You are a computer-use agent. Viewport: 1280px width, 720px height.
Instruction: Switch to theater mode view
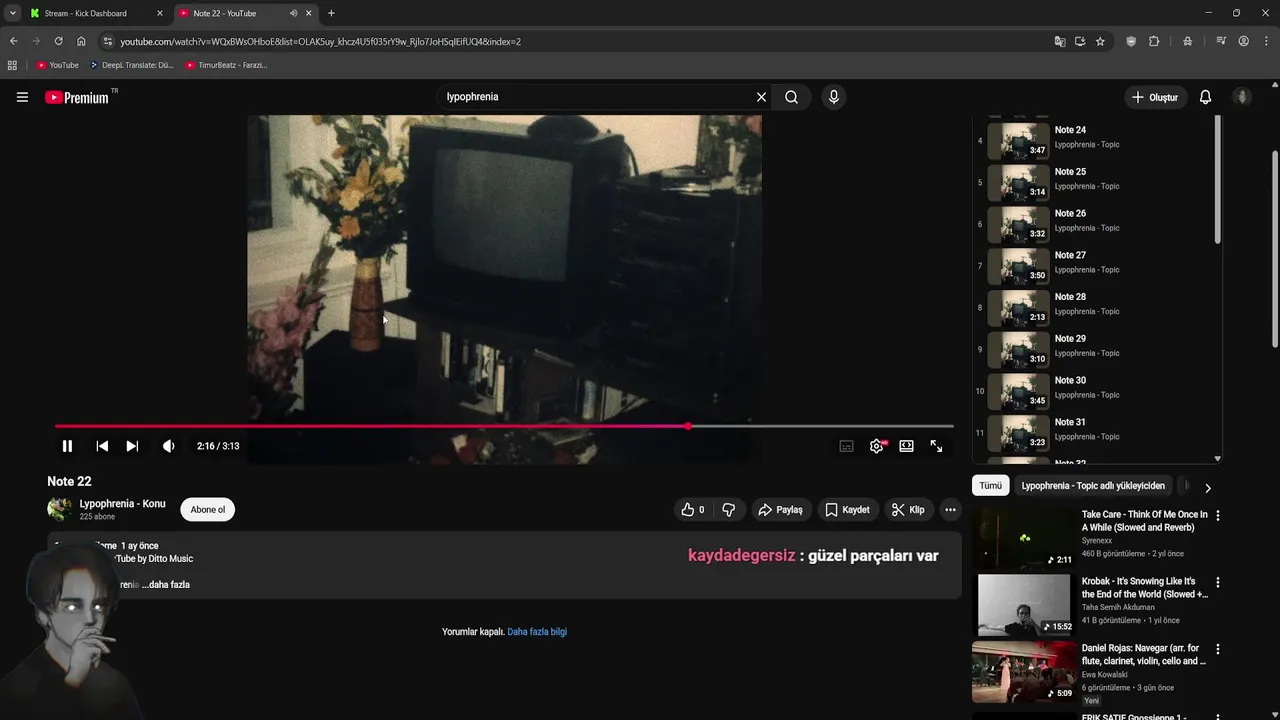(906, 446)
